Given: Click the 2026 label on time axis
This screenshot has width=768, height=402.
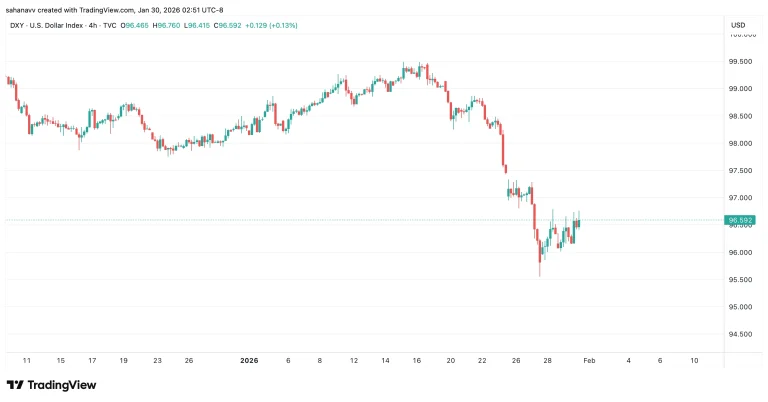Looking at the screenshot, I should pyautogui.click(x=252, y=359).
